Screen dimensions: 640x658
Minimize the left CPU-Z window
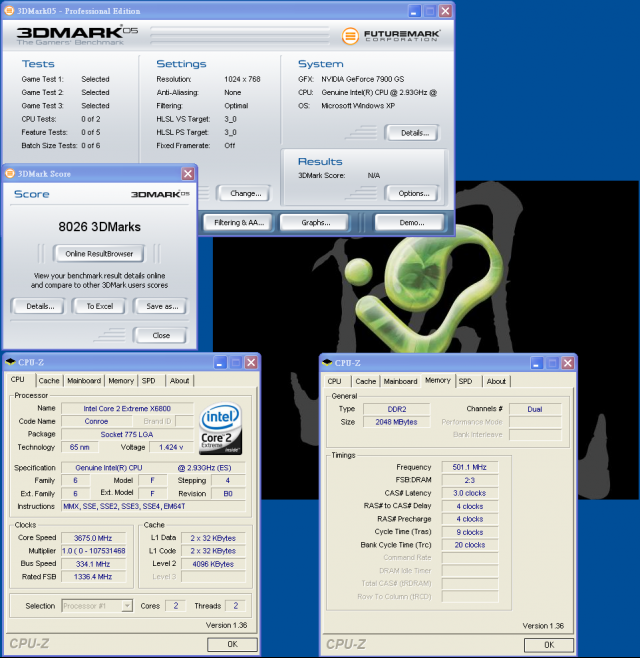(x=220, y=362)
